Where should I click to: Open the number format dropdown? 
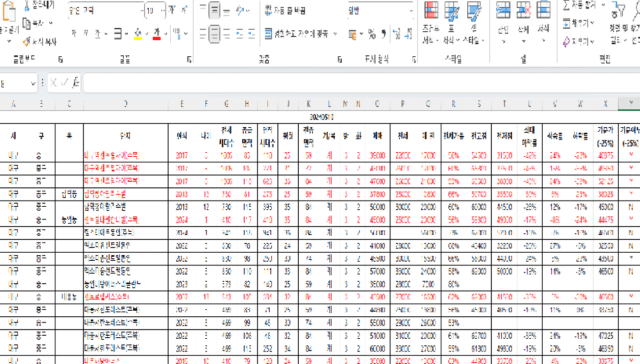click(411, 11)
